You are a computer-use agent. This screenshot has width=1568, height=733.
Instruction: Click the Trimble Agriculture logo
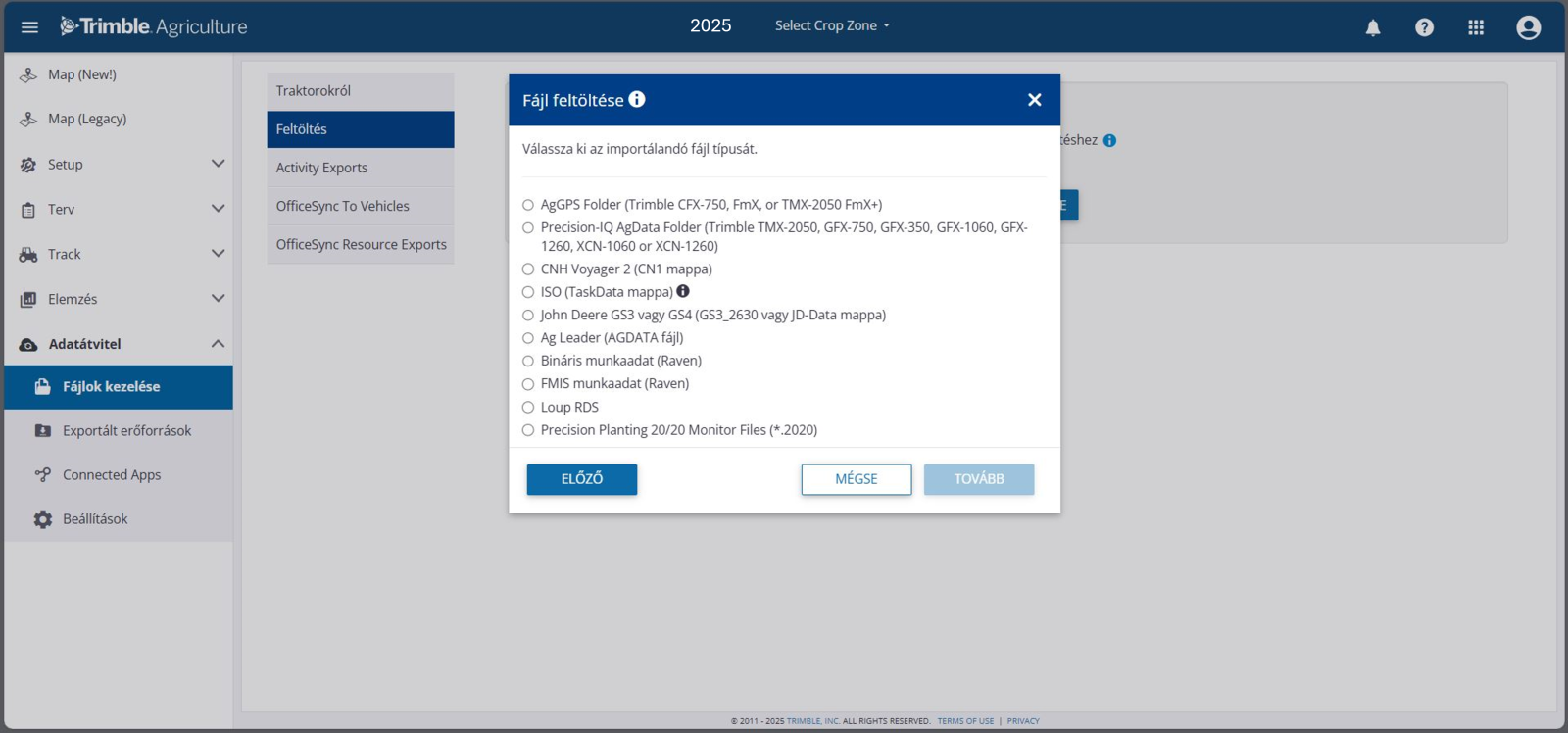coord(154,26)
